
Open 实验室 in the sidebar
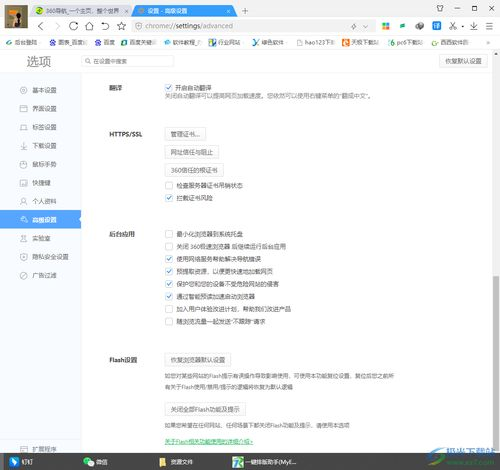pyautogui.click(x=40, y=238)
